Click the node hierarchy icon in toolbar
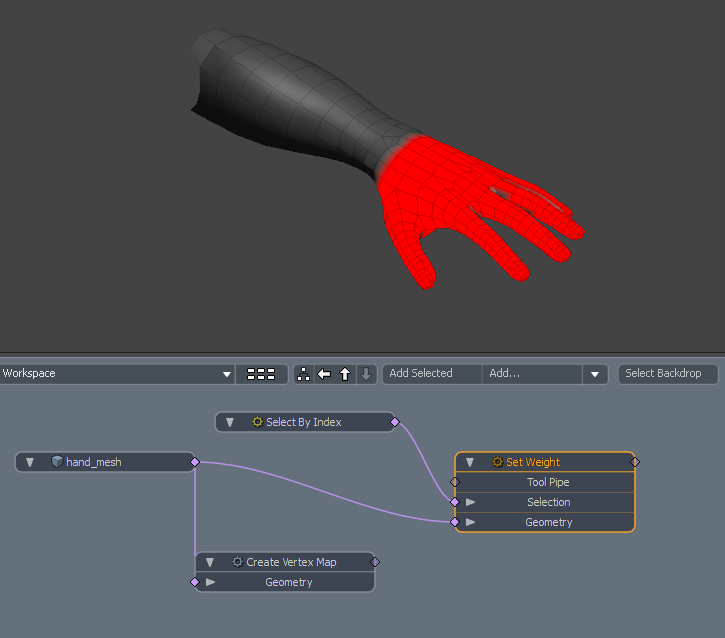725x638 pixels. pos(304,374)
